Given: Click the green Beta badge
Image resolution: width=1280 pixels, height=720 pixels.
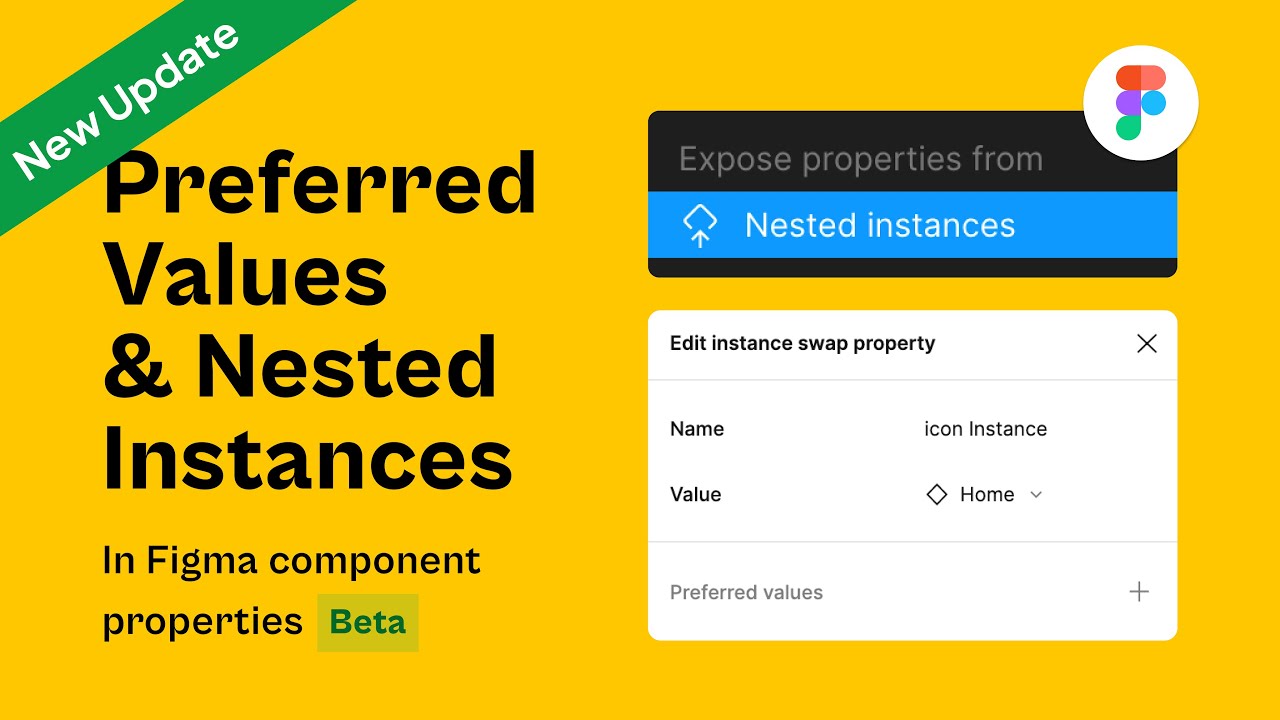Looking at the screenshot, I should click(367, 622).
